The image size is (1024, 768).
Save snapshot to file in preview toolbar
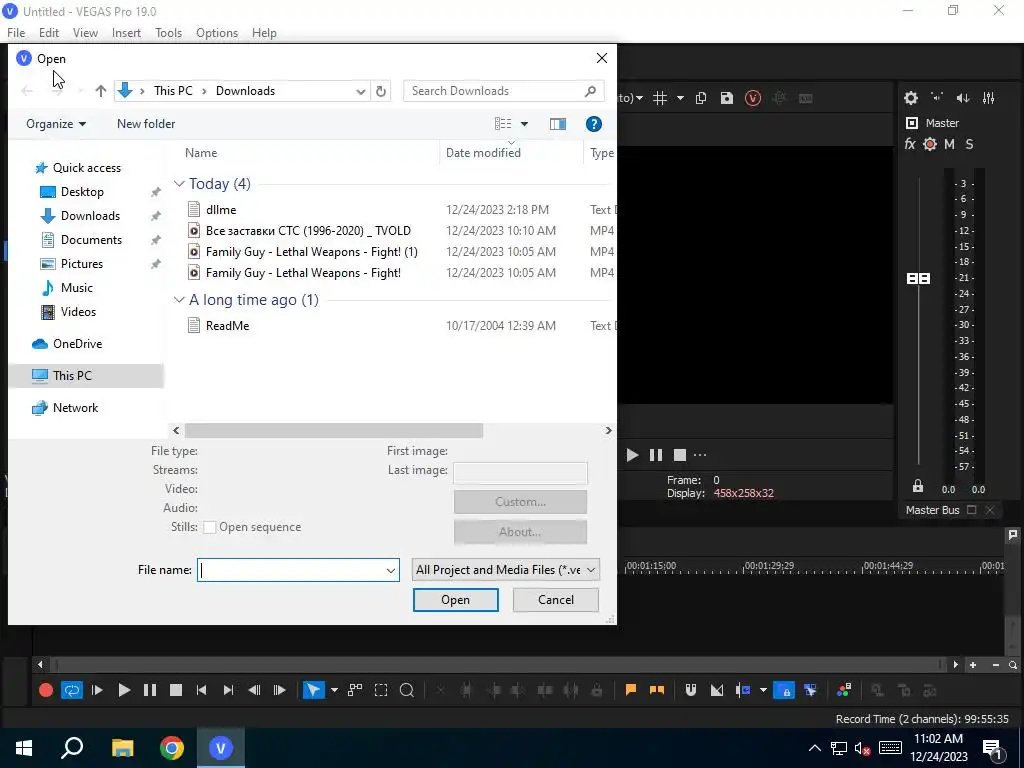pyautogui.click(x=727, y=98)
